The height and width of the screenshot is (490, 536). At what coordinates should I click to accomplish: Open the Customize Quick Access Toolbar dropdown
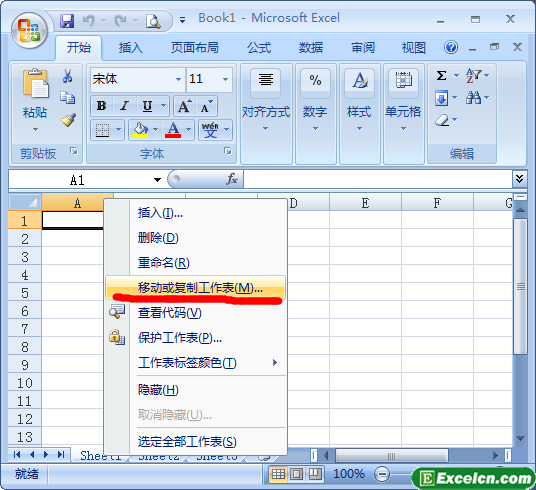point(183,21)
